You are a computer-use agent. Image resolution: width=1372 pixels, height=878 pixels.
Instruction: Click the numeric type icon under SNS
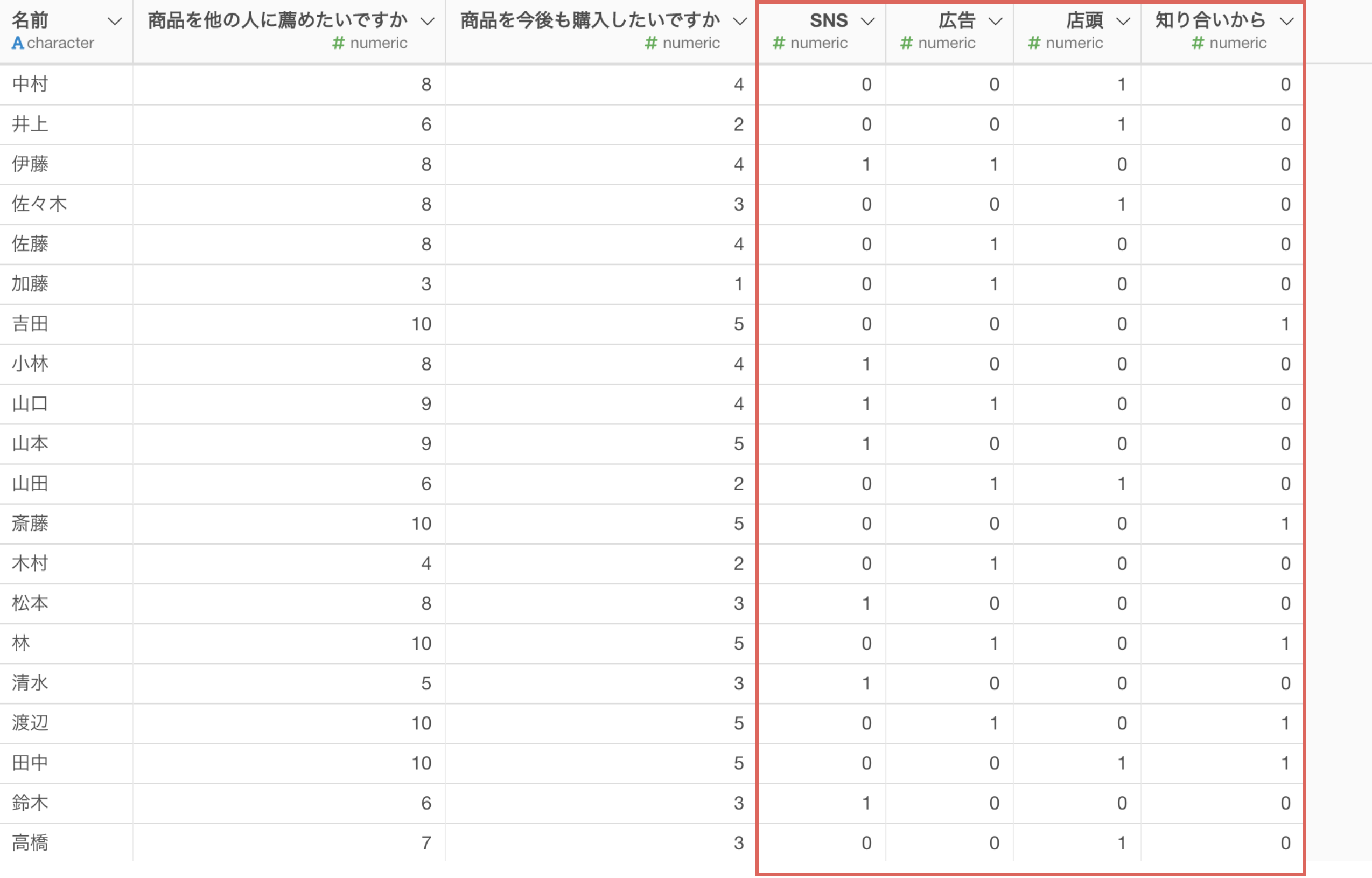pos(779,43)
